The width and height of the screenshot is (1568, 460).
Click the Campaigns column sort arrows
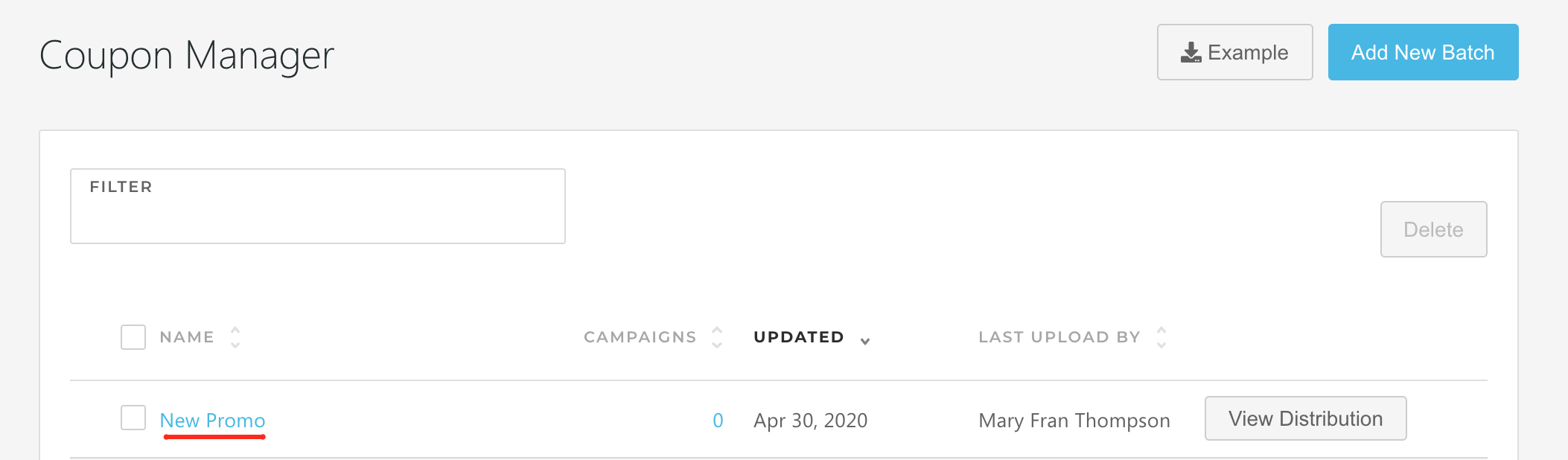pyautogui.click(x=717, y=337)
